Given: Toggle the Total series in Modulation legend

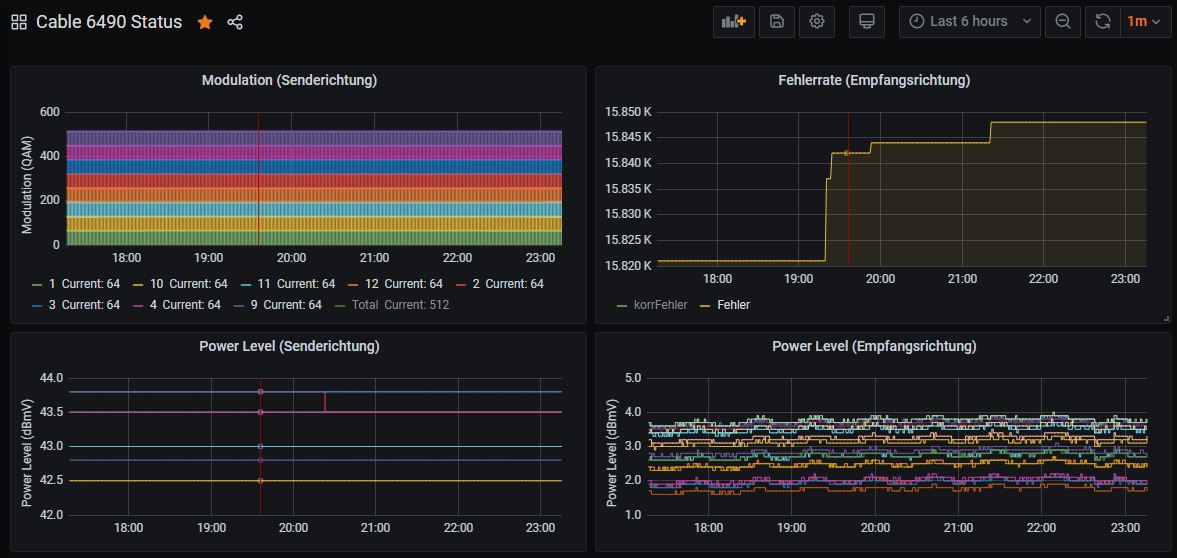Looking at the screenshot, I should [x=365, y=305].
